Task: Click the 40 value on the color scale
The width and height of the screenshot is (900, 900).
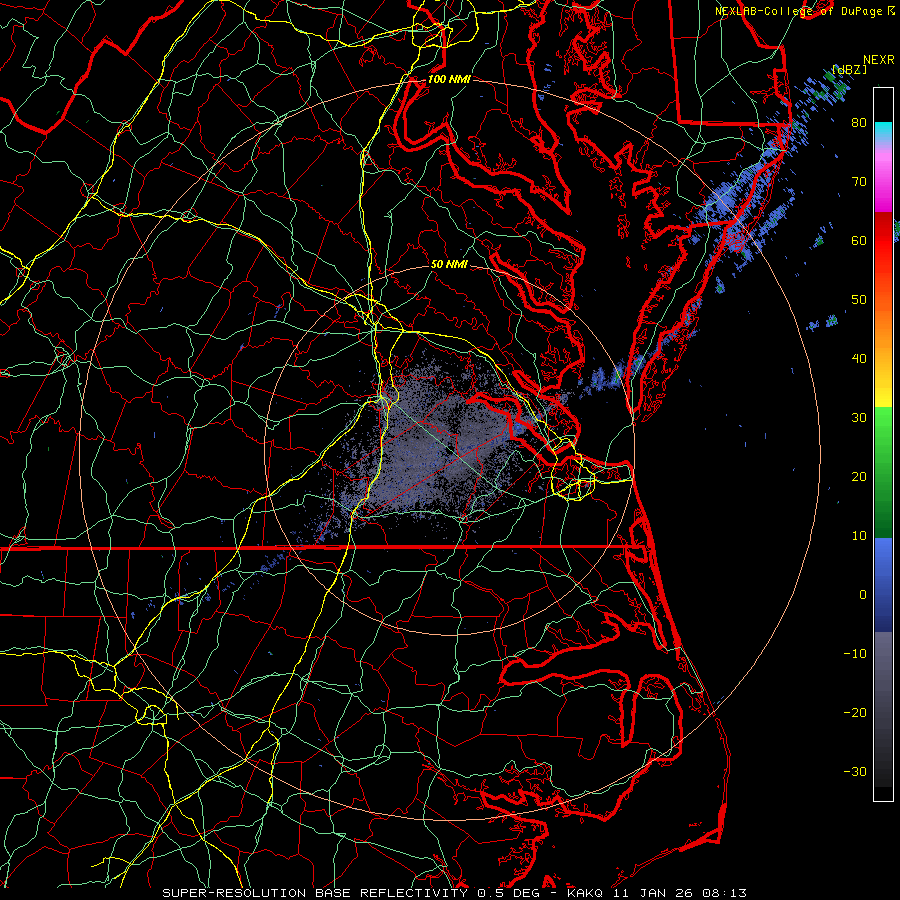Action: [x=859, y=359]
